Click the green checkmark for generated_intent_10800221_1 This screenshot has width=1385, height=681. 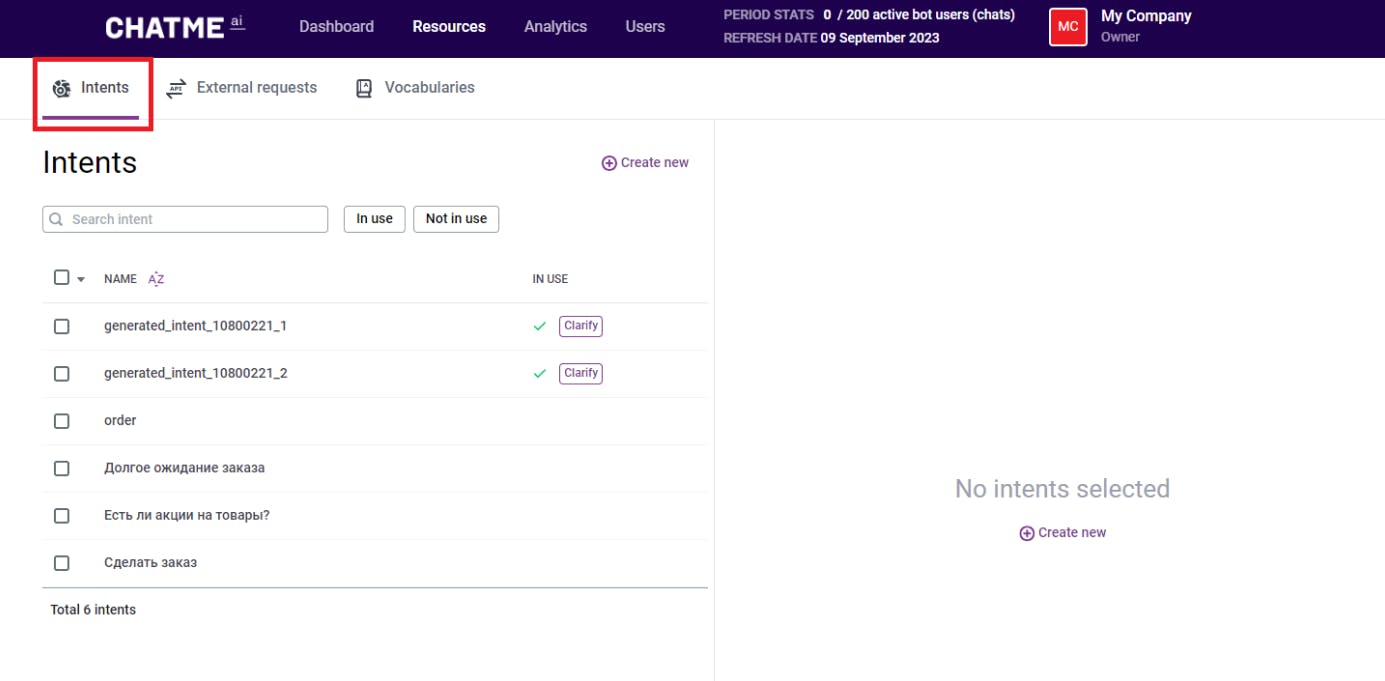540,326
